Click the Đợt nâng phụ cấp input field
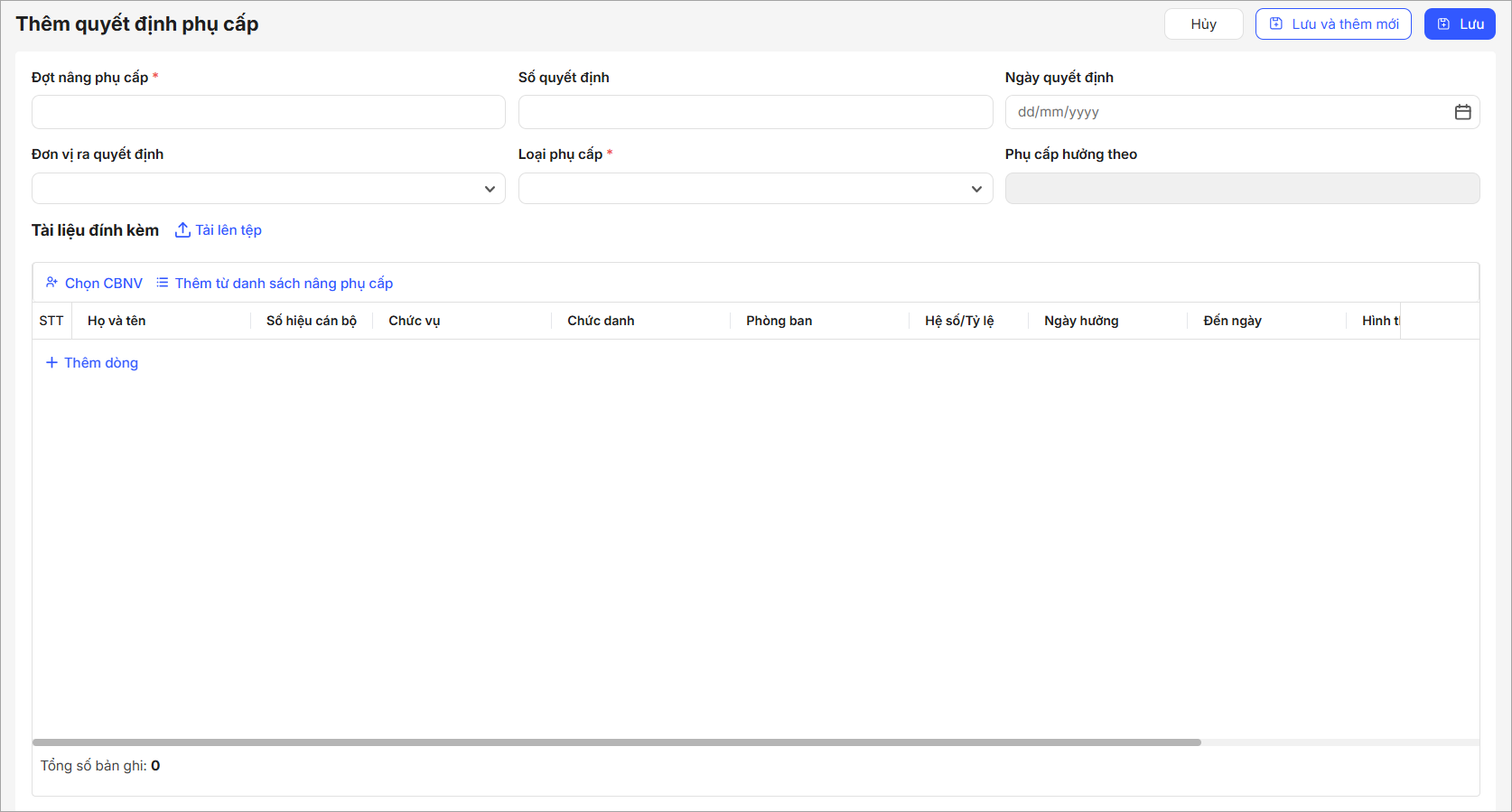This screenshot has width=1512, height=812. tap(268, 112)
